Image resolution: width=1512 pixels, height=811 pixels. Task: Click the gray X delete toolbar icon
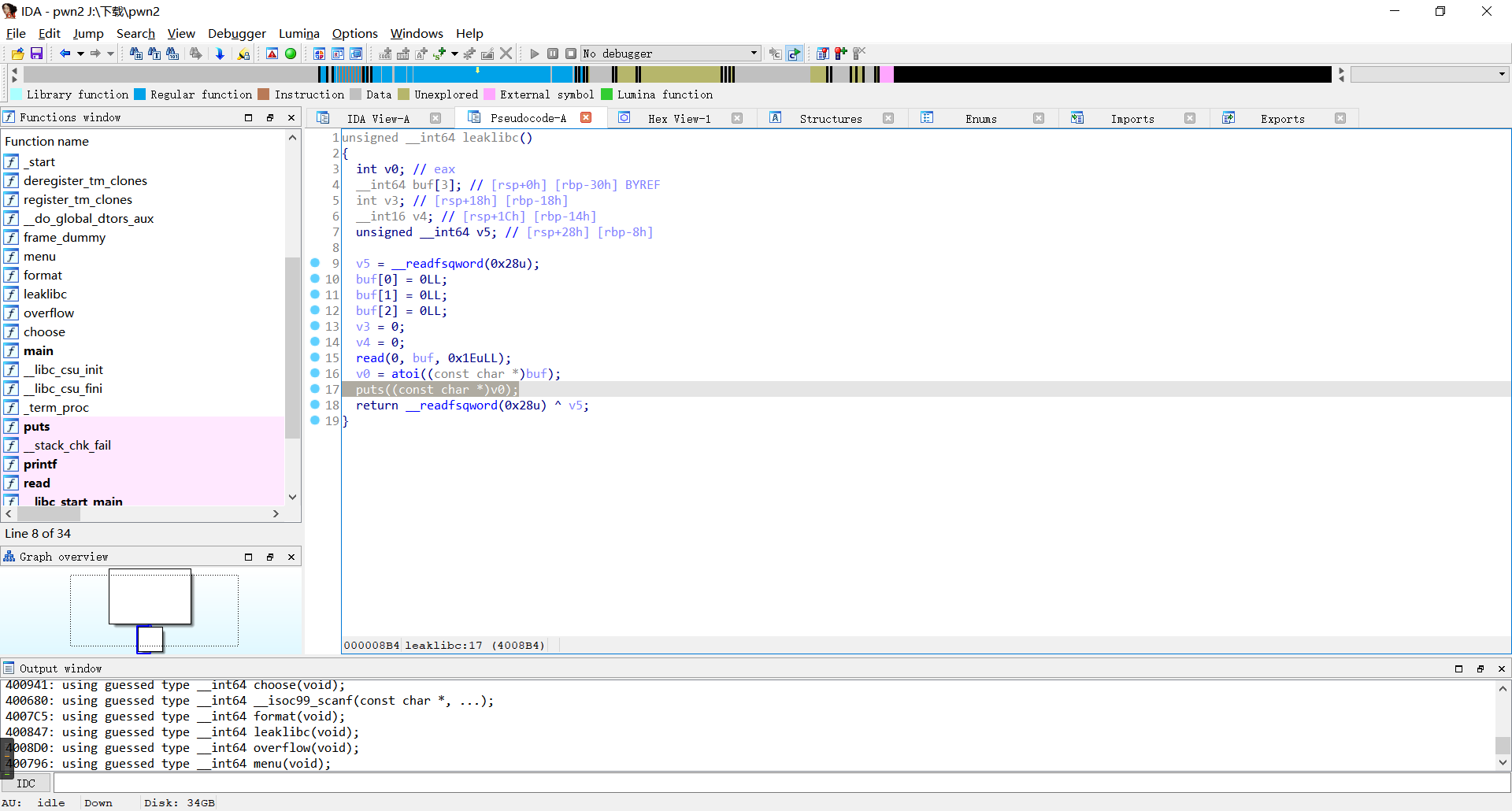506,54
